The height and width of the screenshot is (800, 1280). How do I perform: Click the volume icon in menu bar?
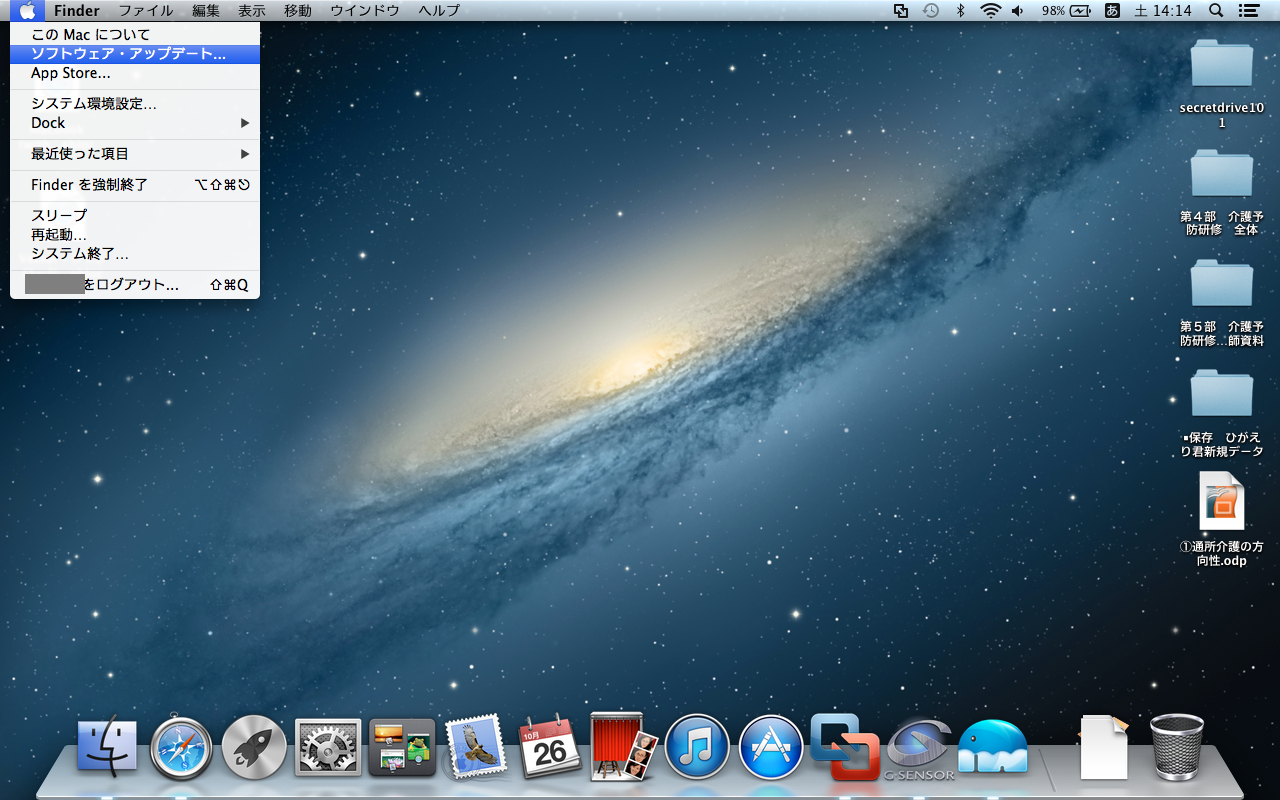tap(1018, 11)
